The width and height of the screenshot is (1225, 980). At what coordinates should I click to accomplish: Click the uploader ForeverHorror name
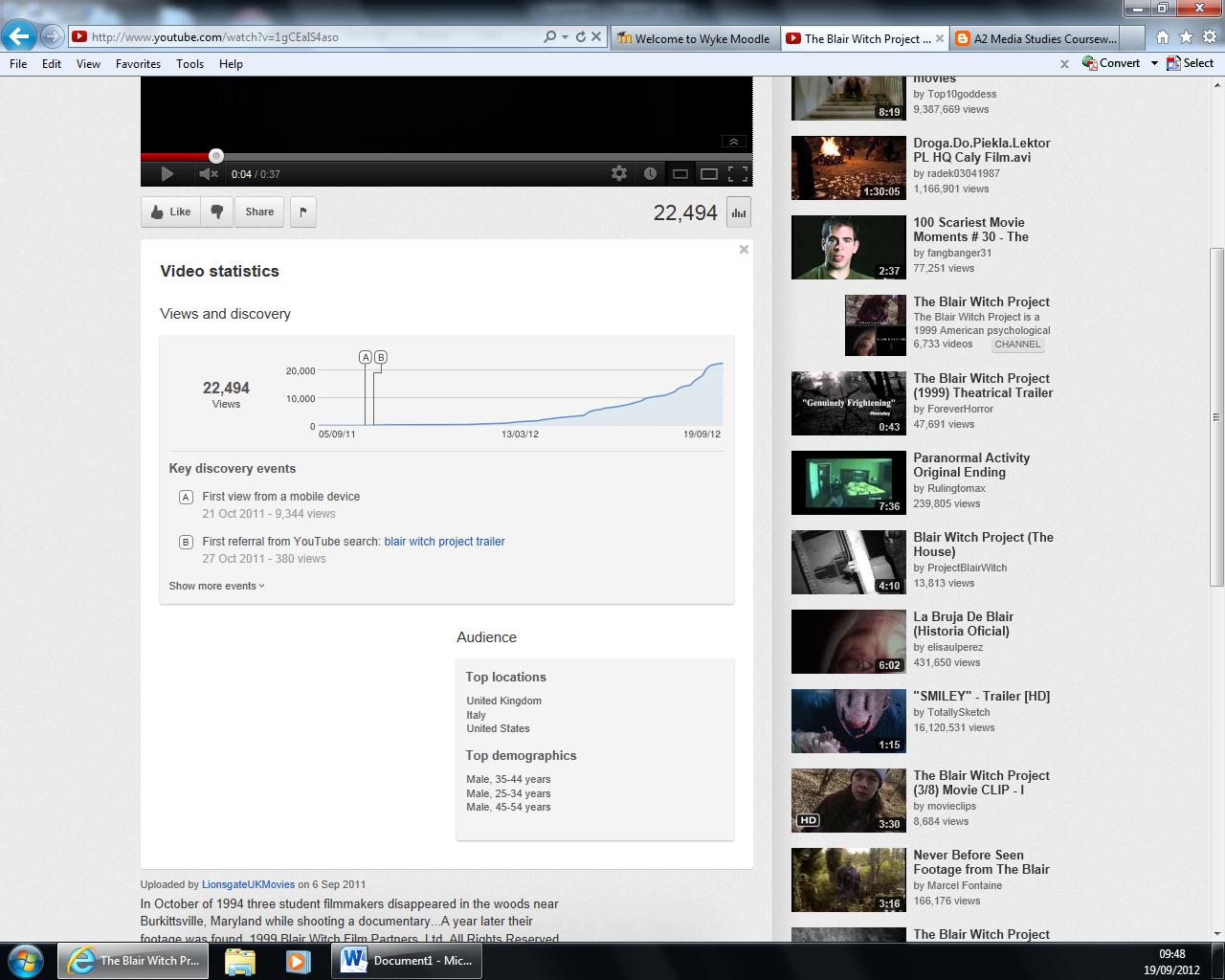[960, 409]
